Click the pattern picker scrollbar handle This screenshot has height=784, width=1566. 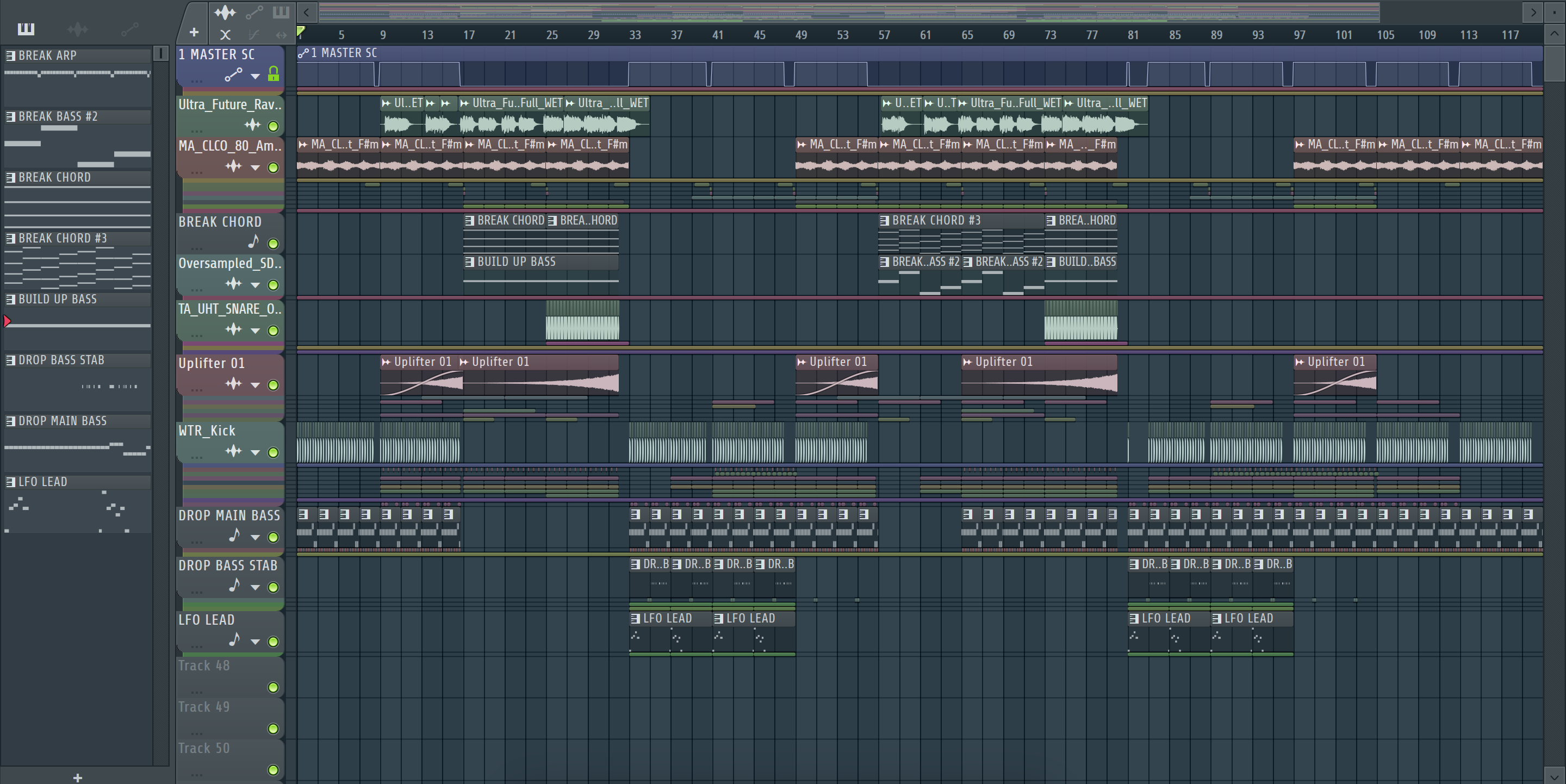tap(160, 53)
